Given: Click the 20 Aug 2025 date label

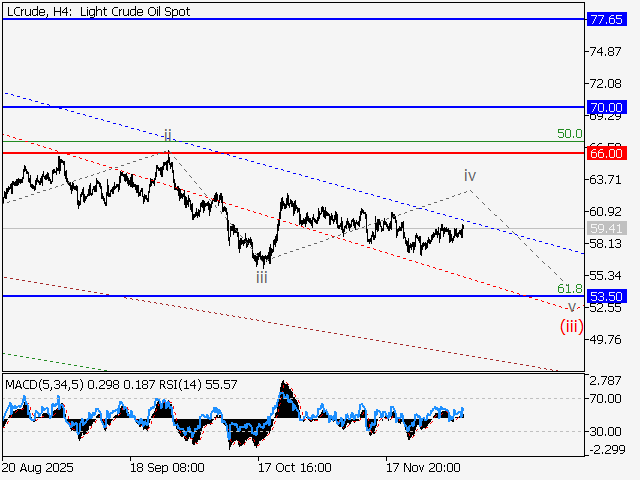Looking at the screenshot, I should coord(38,467).
